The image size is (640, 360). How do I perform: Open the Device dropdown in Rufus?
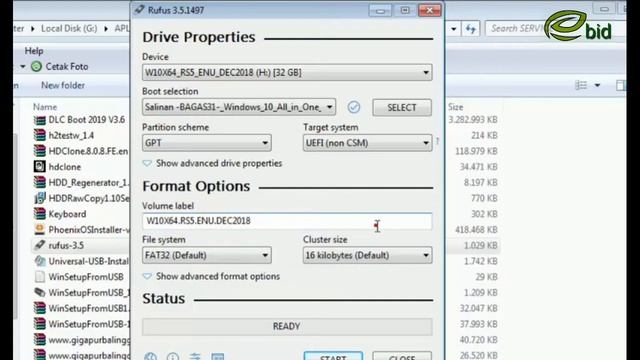(287, 73)
